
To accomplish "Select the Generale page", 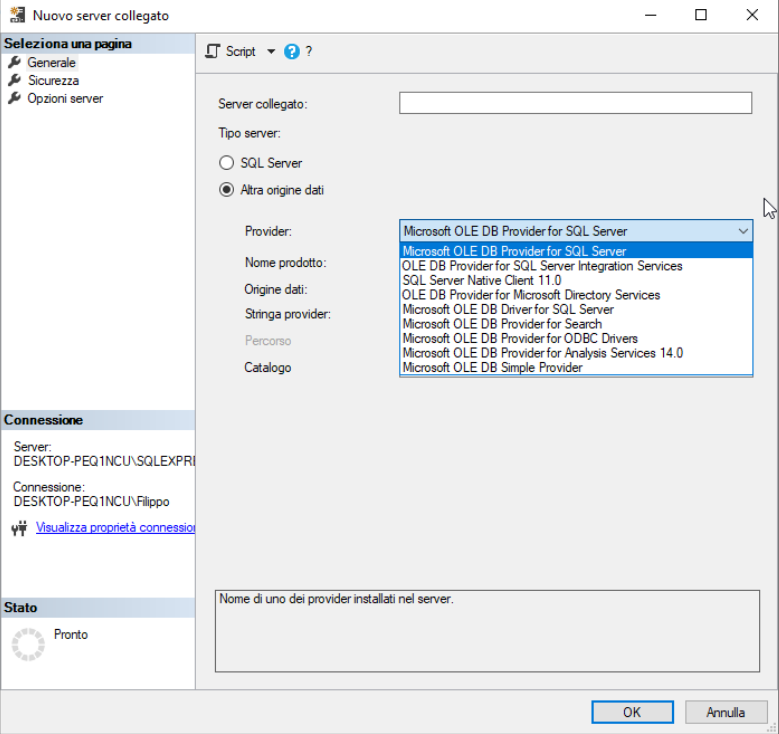I will coord(52,63).
